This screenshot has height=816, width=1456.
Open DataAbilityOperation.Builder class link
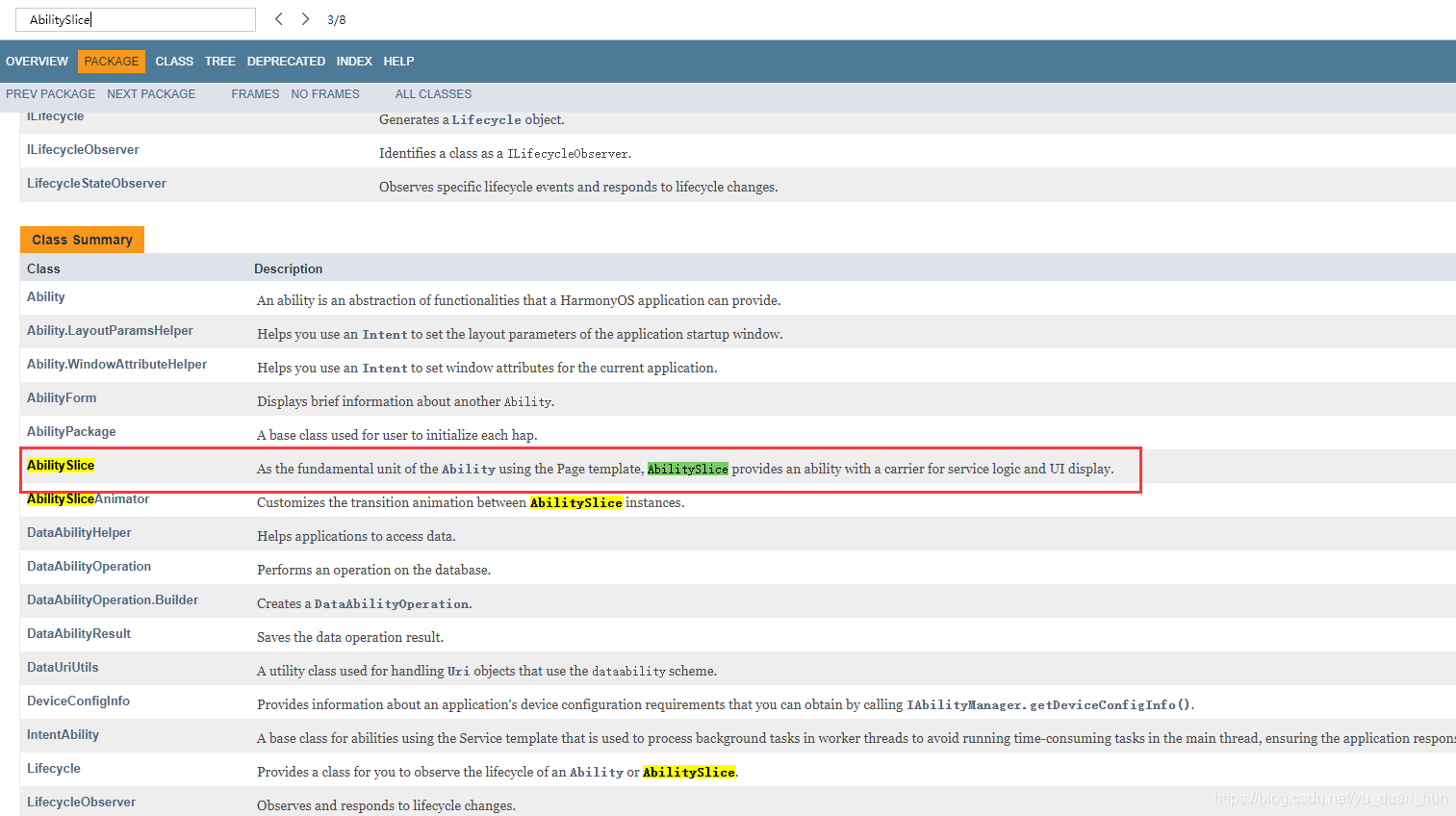pos(113,600)
